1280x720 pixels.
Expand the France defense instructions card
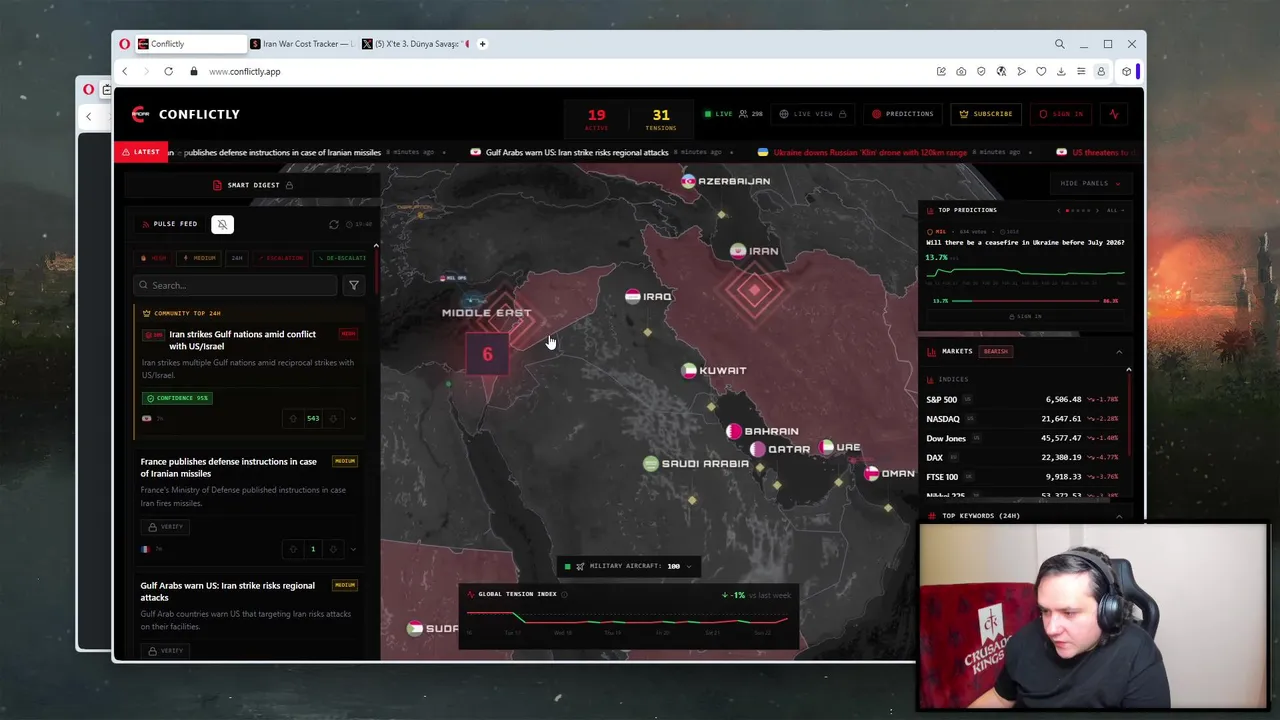click(x=353, y=549)
